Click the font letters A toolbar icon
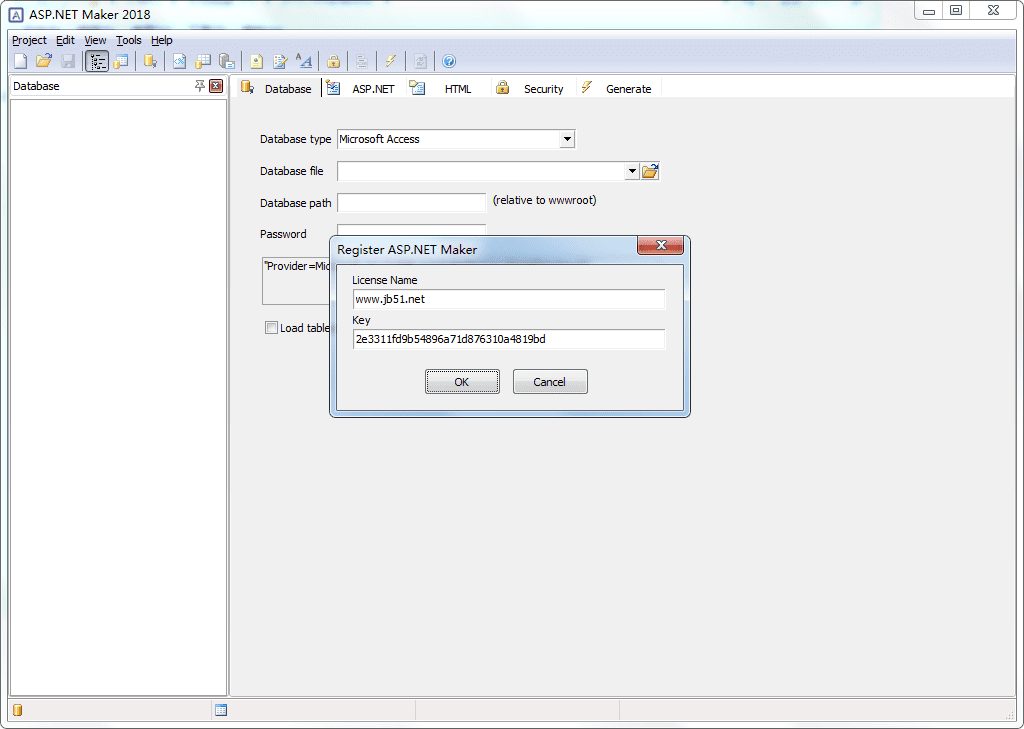This screenshot has width=1024, height=729. (x=304, y=61)
